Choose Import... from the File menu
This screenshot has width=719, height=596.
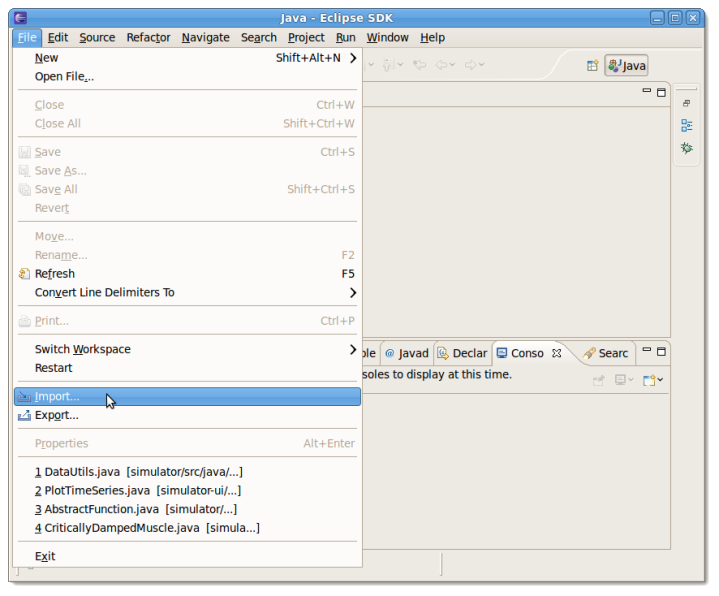pyautogui.click(x=187, y=396)
